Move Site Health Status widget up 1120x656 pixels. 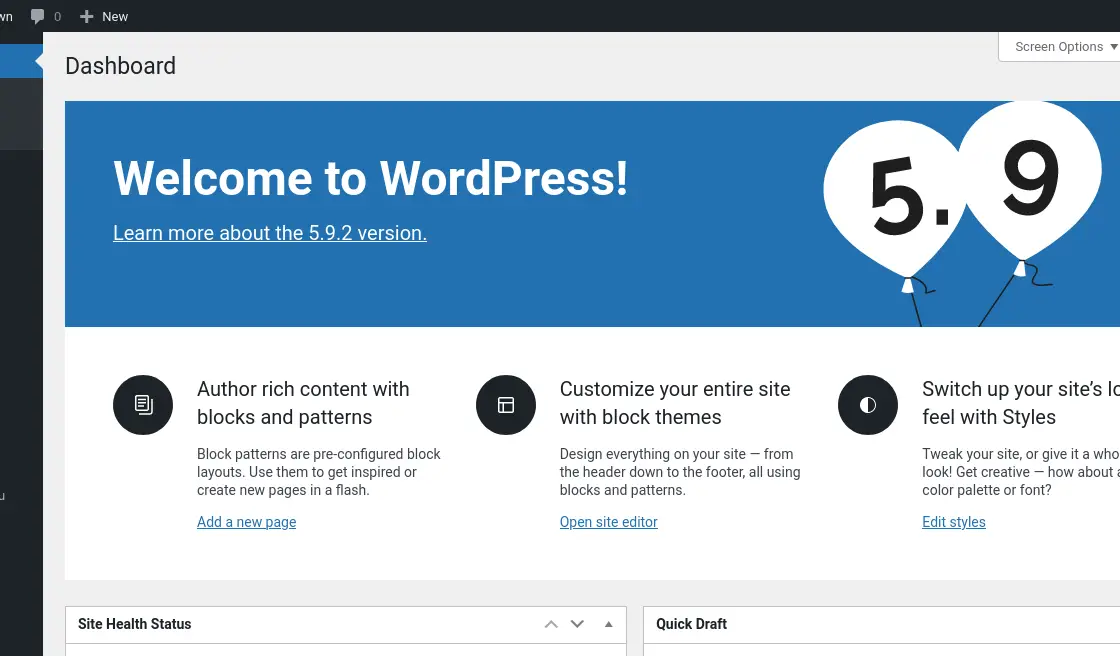coord(551,624)
